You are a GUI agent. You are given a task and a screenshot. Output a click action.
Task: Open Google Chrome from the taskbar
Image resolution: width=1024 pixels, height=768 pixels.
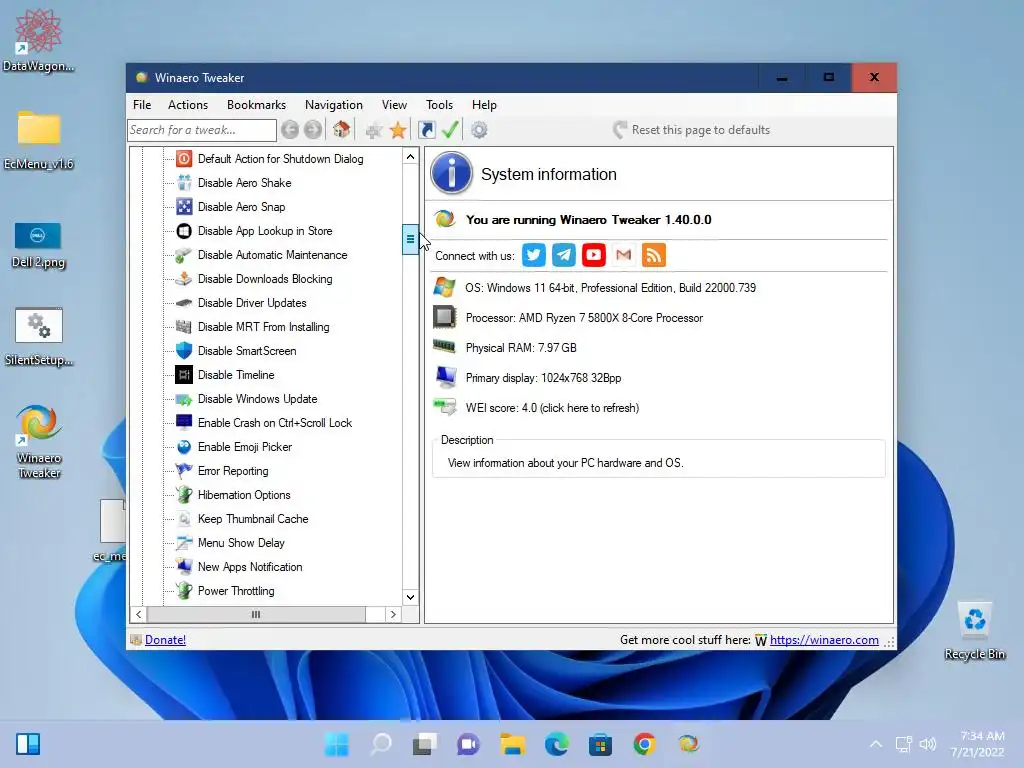click(644, 744)
